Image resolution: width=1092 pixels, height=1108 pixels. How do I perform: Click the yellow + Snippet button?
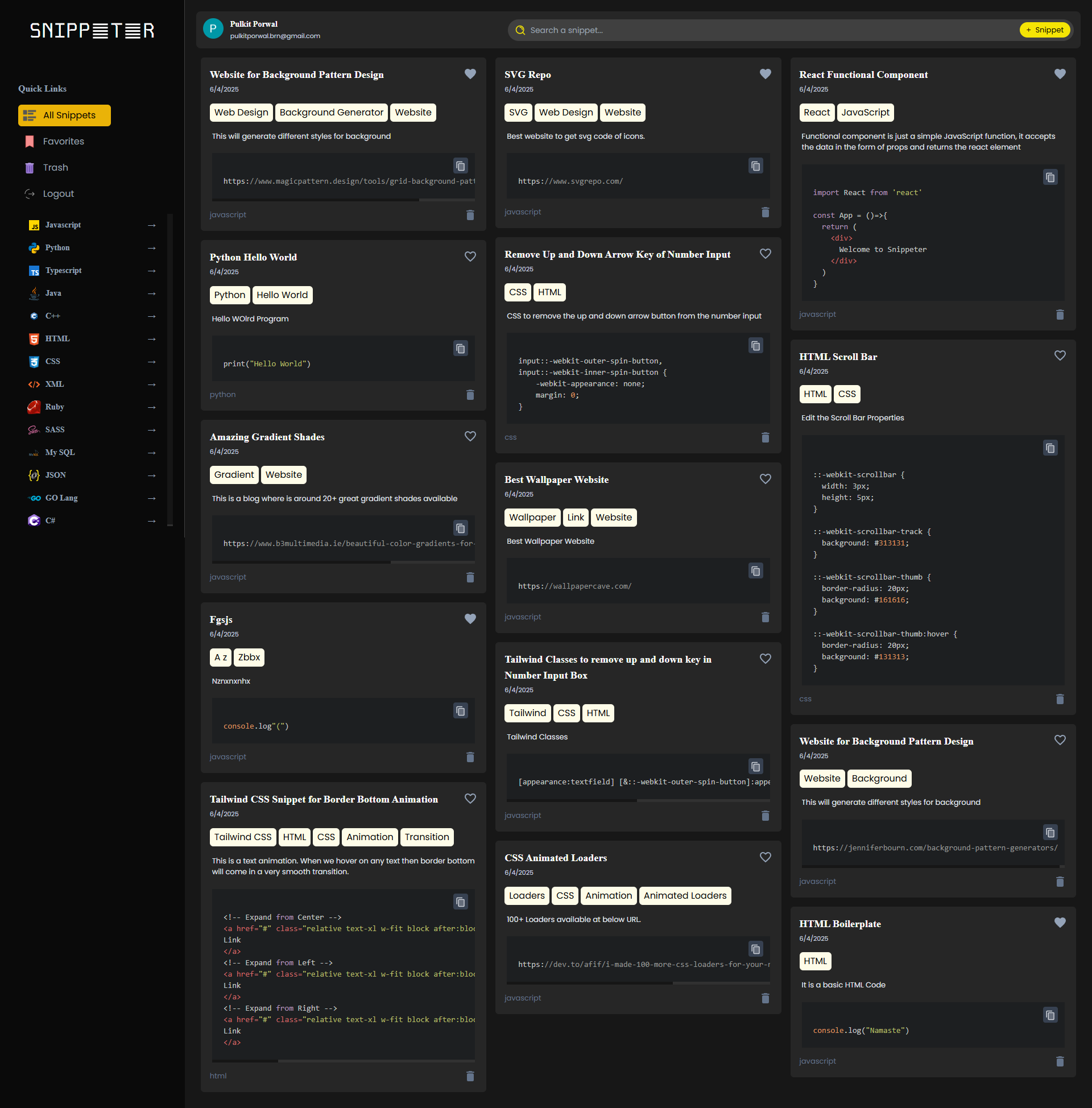[x=1044, y=30]
